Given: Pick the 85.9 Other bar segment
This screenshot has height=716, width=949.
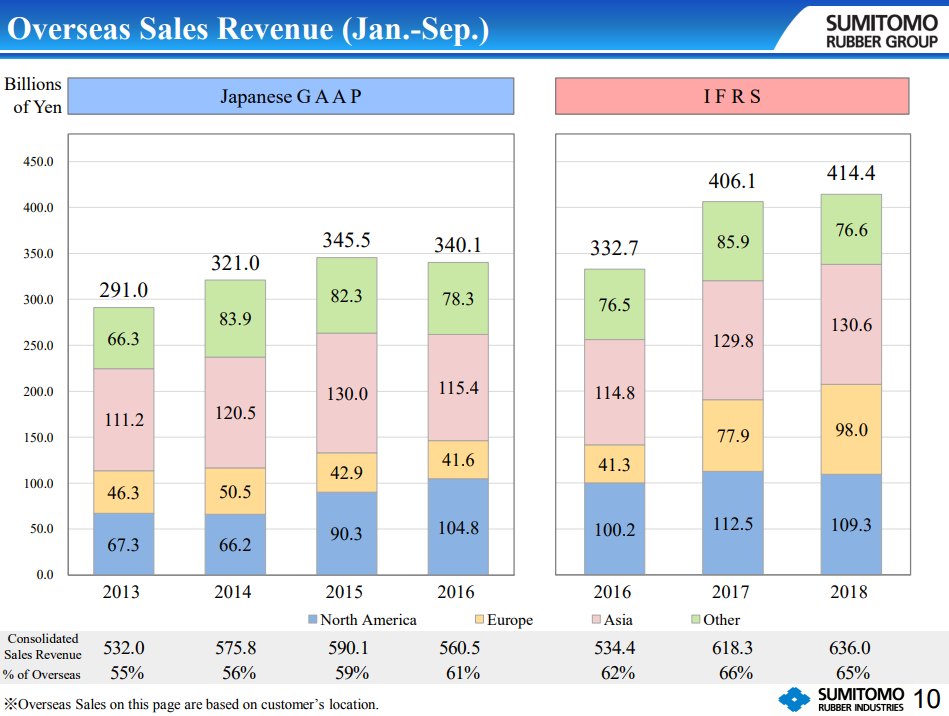Looking at the screenshot, I should (733, 241).
